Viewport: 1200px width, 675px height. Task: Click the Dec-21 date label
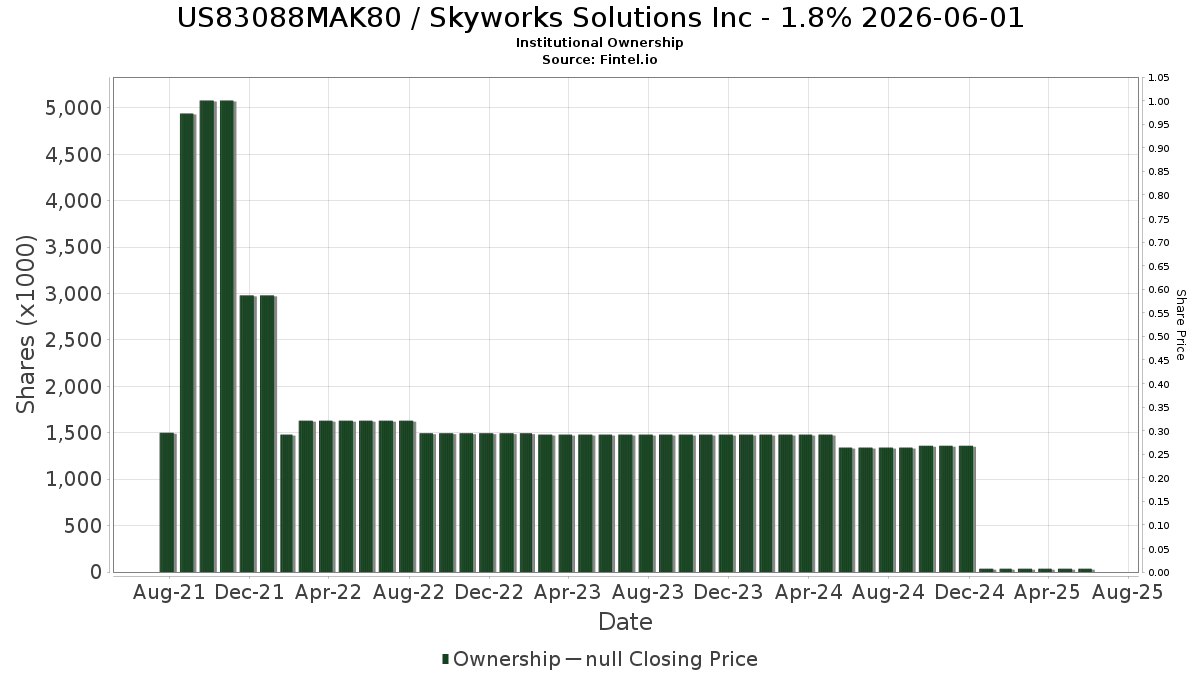pos(249,592)
